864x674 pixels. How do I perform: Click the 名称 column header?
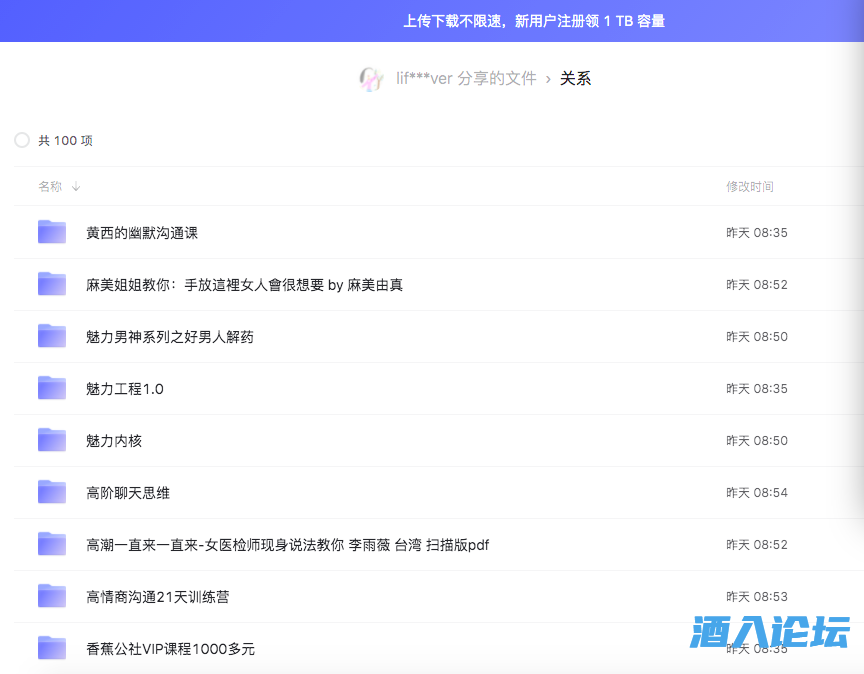point(50,186)
